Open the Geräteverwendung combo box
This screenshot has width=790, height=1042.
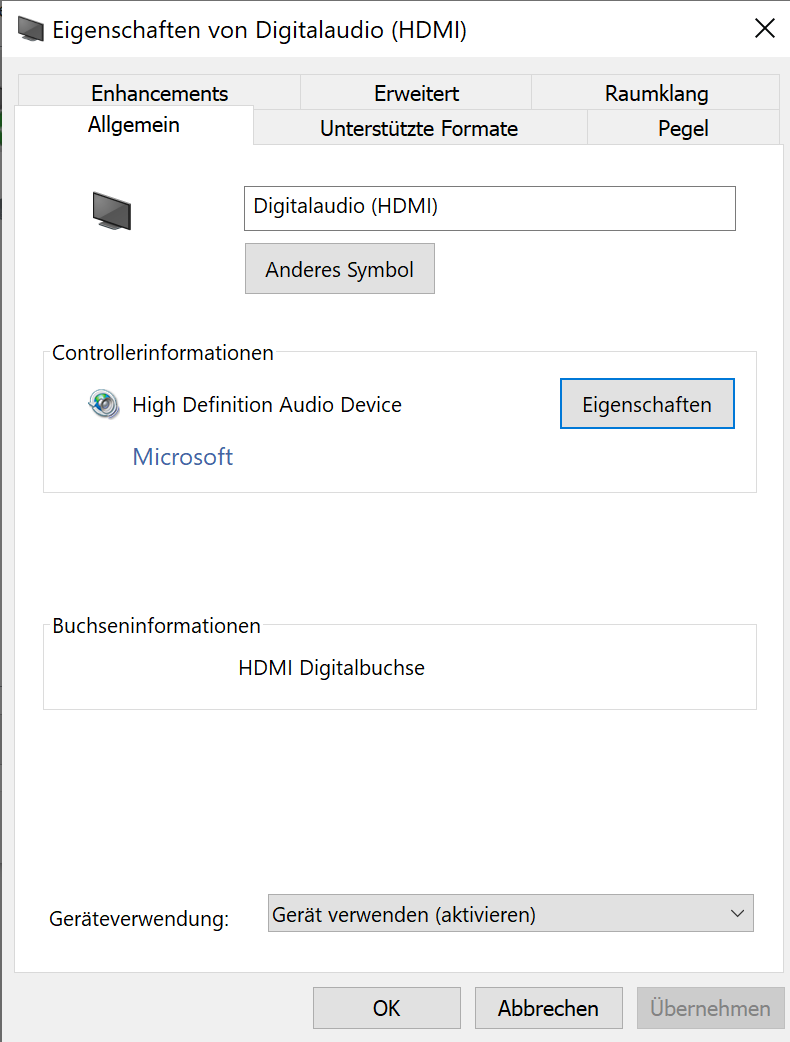click(x=510, y=913)
